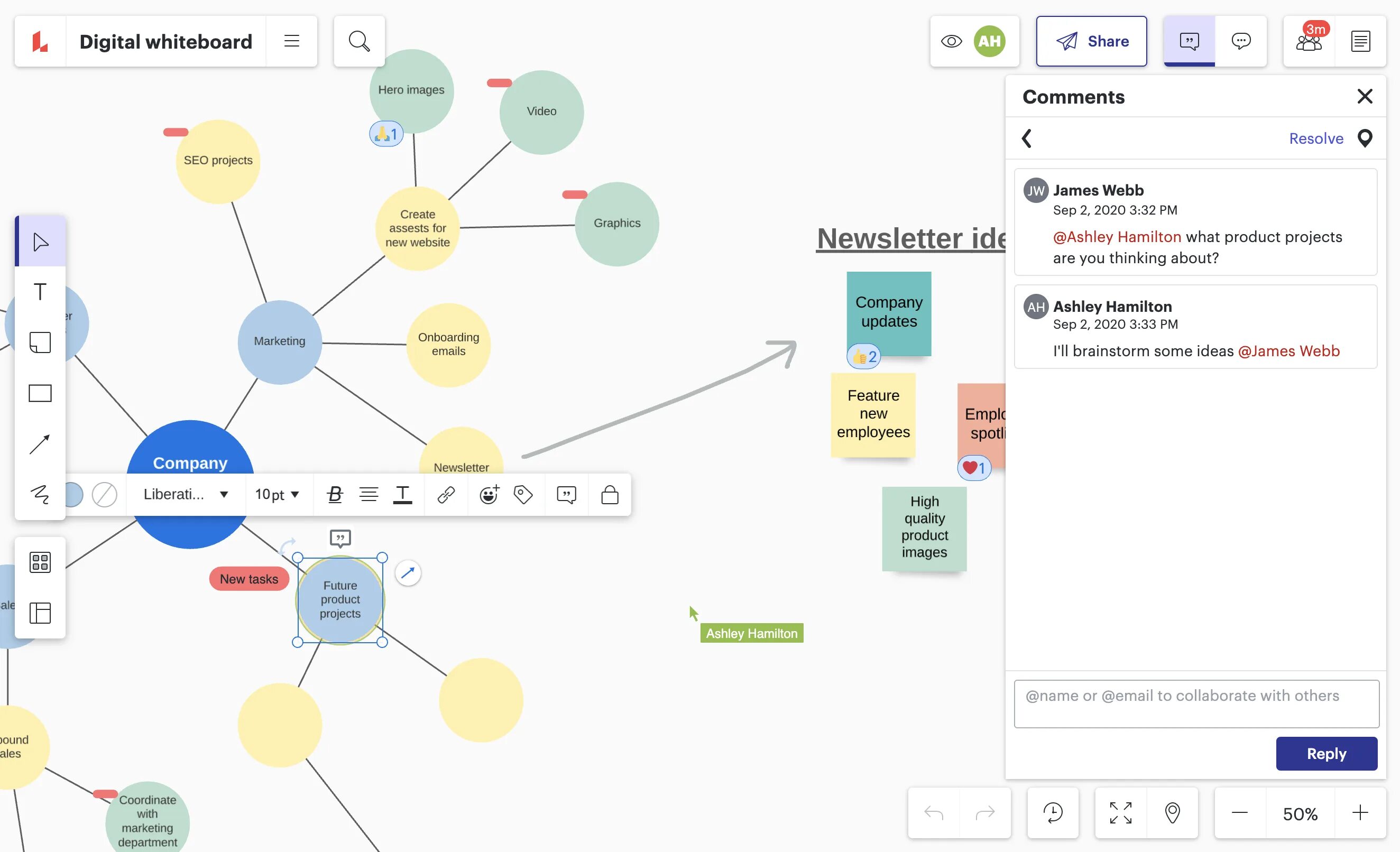Select the text tool
Viewport: 1400px width, 852px height.
pyautogui.click(x=40, y=291)
